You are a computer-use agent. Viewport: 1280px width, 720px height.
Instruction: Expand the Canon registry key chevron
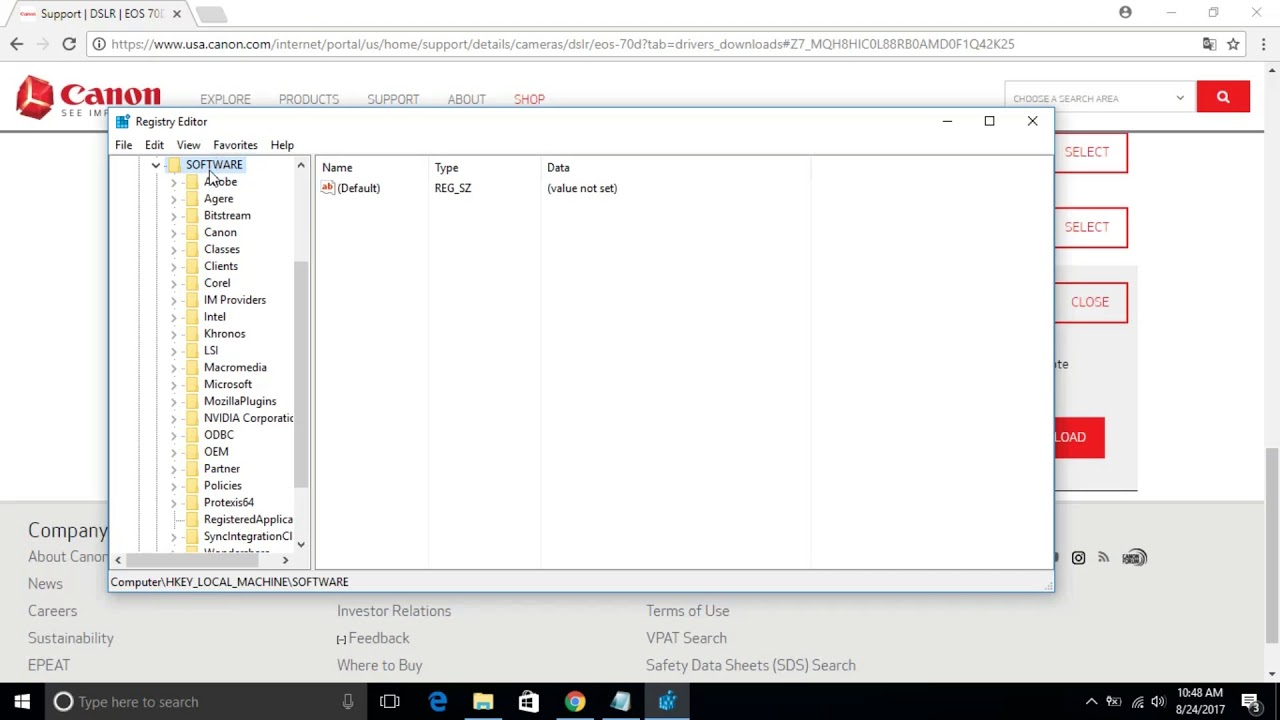point(174,233)
